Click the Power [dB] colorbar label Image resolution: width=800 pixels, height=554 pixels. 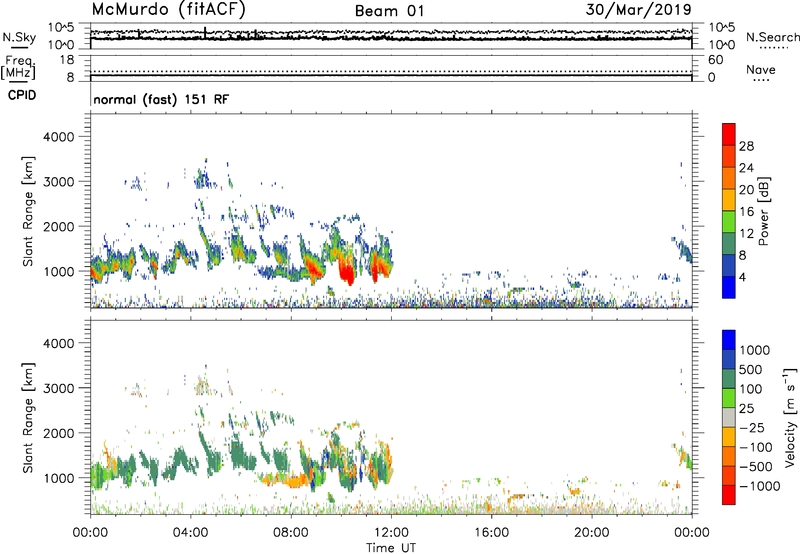(x=763, y=211)
